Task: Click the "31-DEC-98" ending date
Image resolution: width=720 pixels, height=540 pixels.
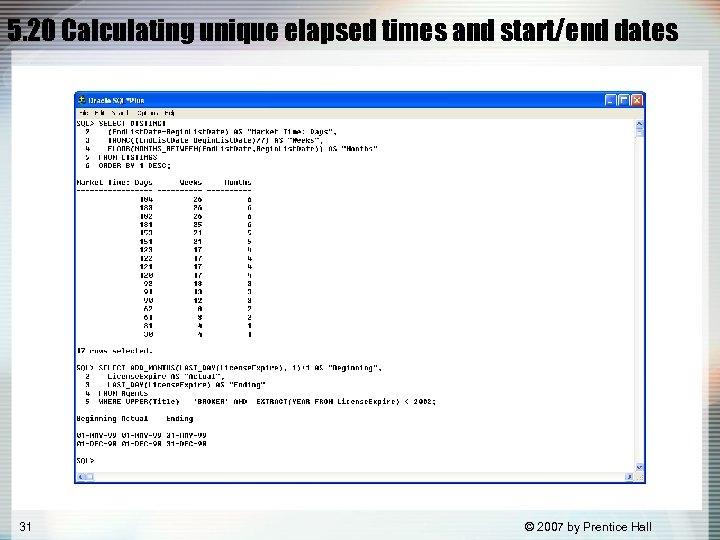Action: coord(186,444)
